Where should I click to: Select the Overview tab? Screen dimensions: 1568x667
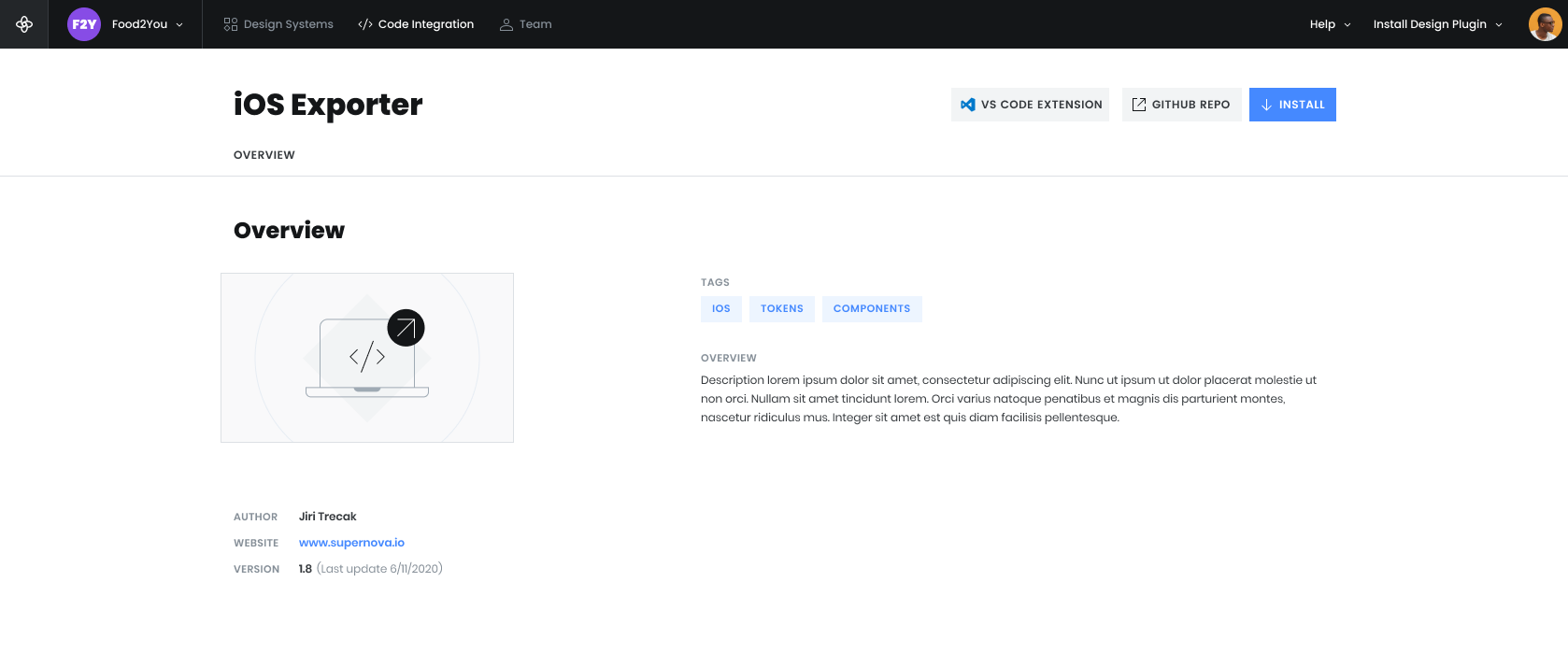coord(264,155)
